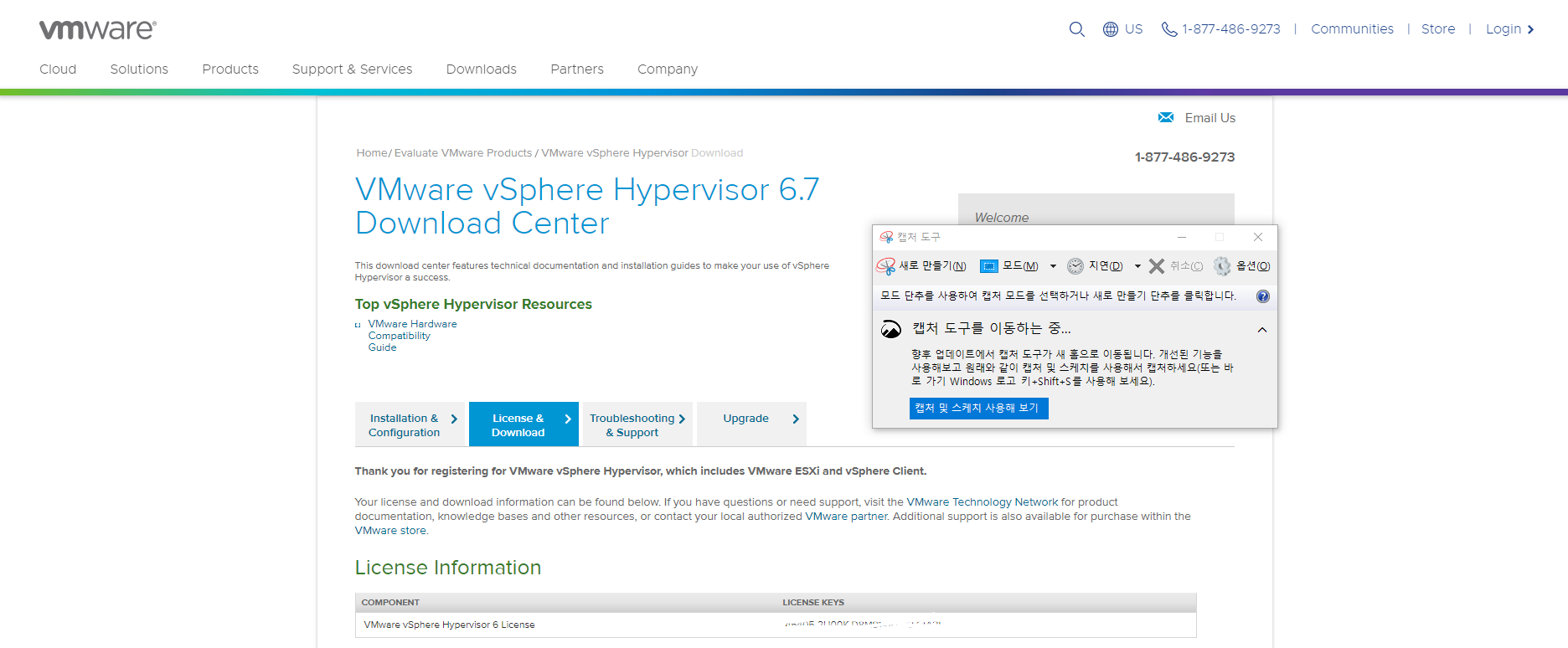Click the header phone number 1-877-486-9273
Screen dimensions: 1568x648
[1231, 29]
